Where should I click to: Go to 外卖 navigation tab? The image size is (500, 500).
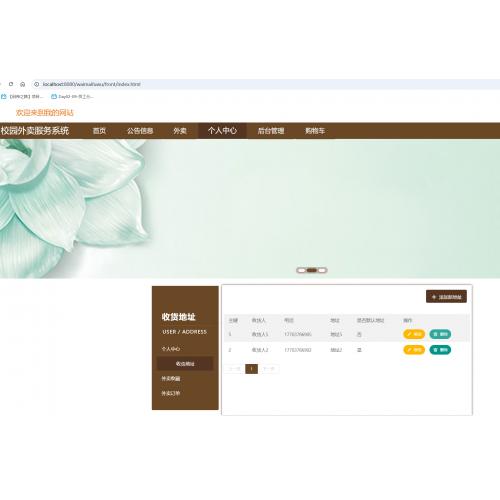click(x=180, y=131)
